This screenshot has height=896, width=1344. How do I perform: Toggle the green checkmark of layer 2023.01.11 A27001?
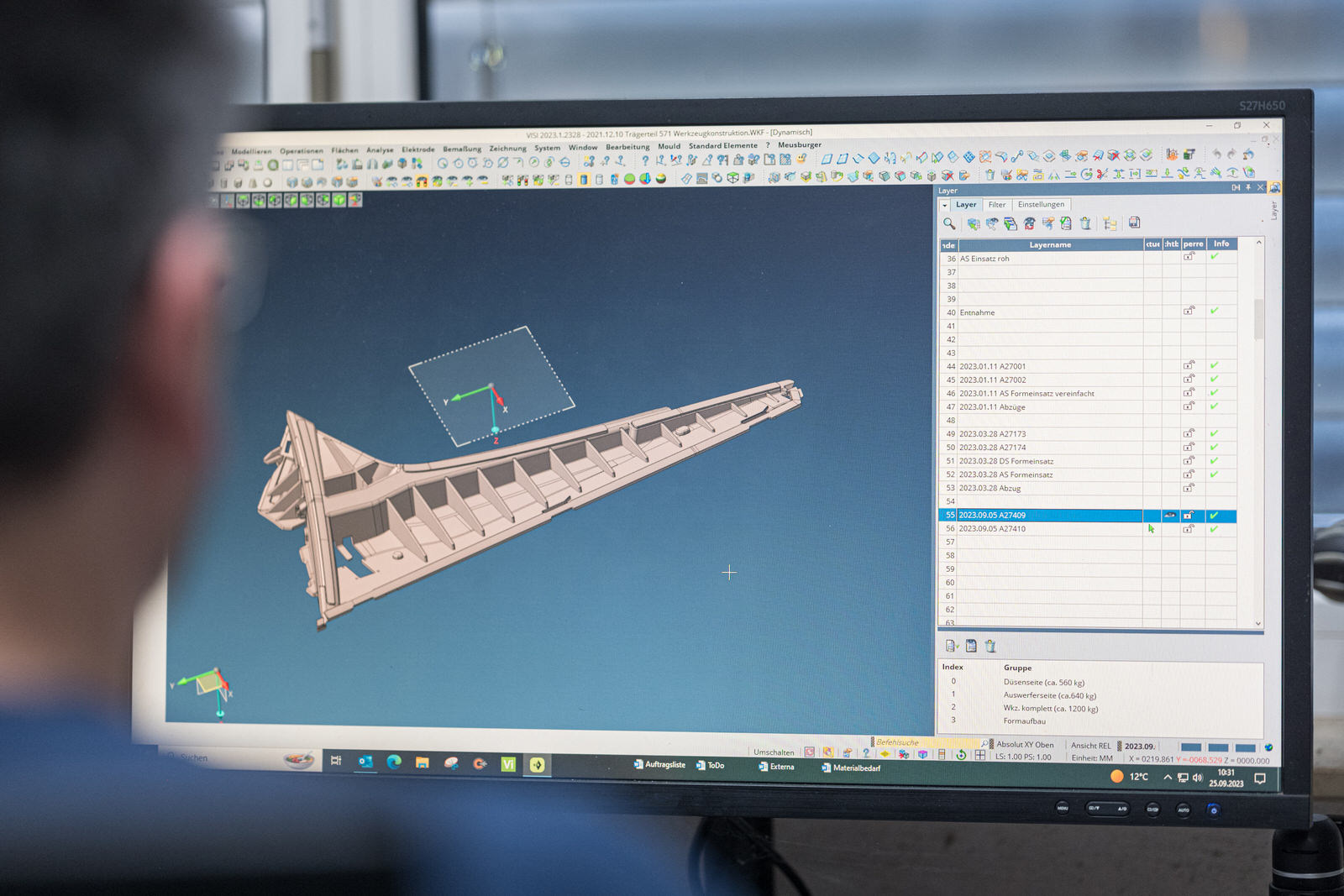click(1214, 365)
